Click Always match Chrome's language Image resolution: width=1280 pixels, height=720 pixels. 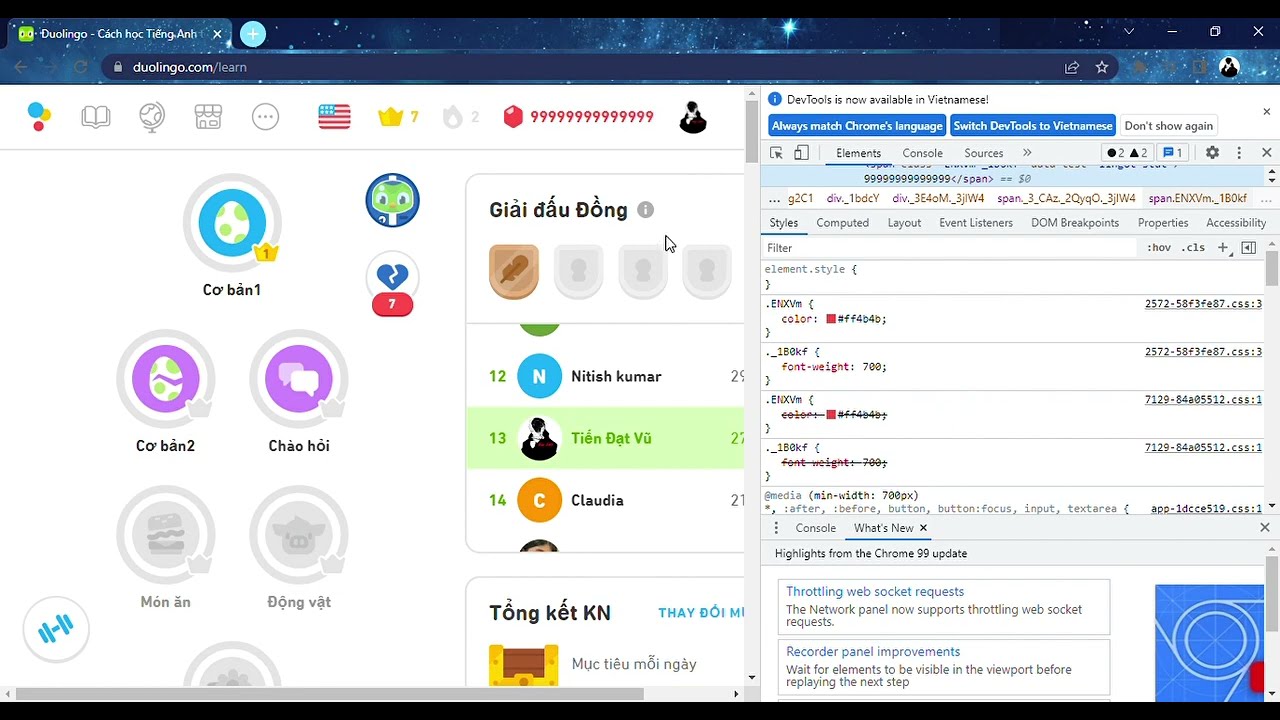pyautogui.click(x=857, y=126)
